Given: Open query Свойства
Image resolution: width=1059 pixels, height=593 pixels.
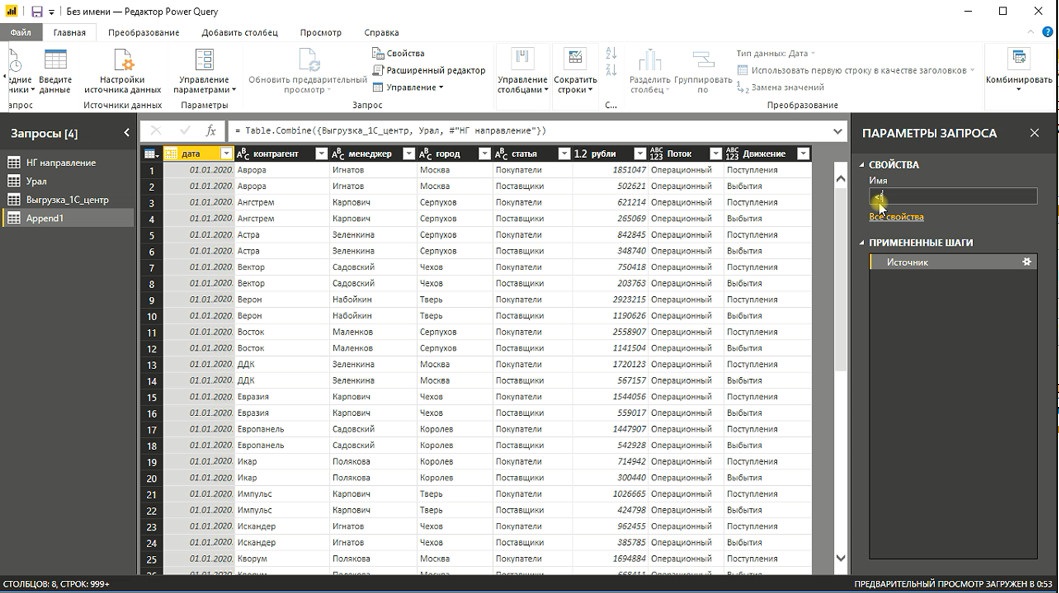Looking at the screenshot, I should [398, 53].
